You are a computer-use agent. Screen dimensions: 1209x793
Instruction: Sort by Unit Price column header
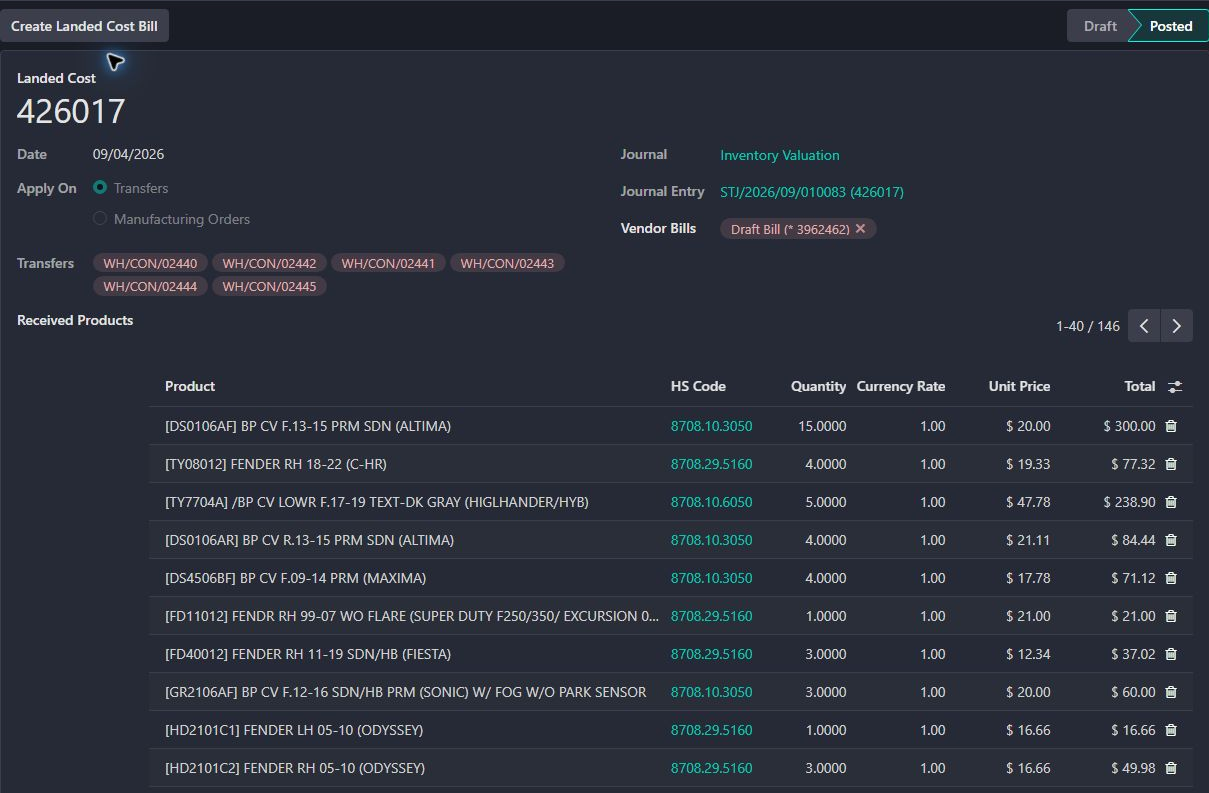[x=1019, y=386]
